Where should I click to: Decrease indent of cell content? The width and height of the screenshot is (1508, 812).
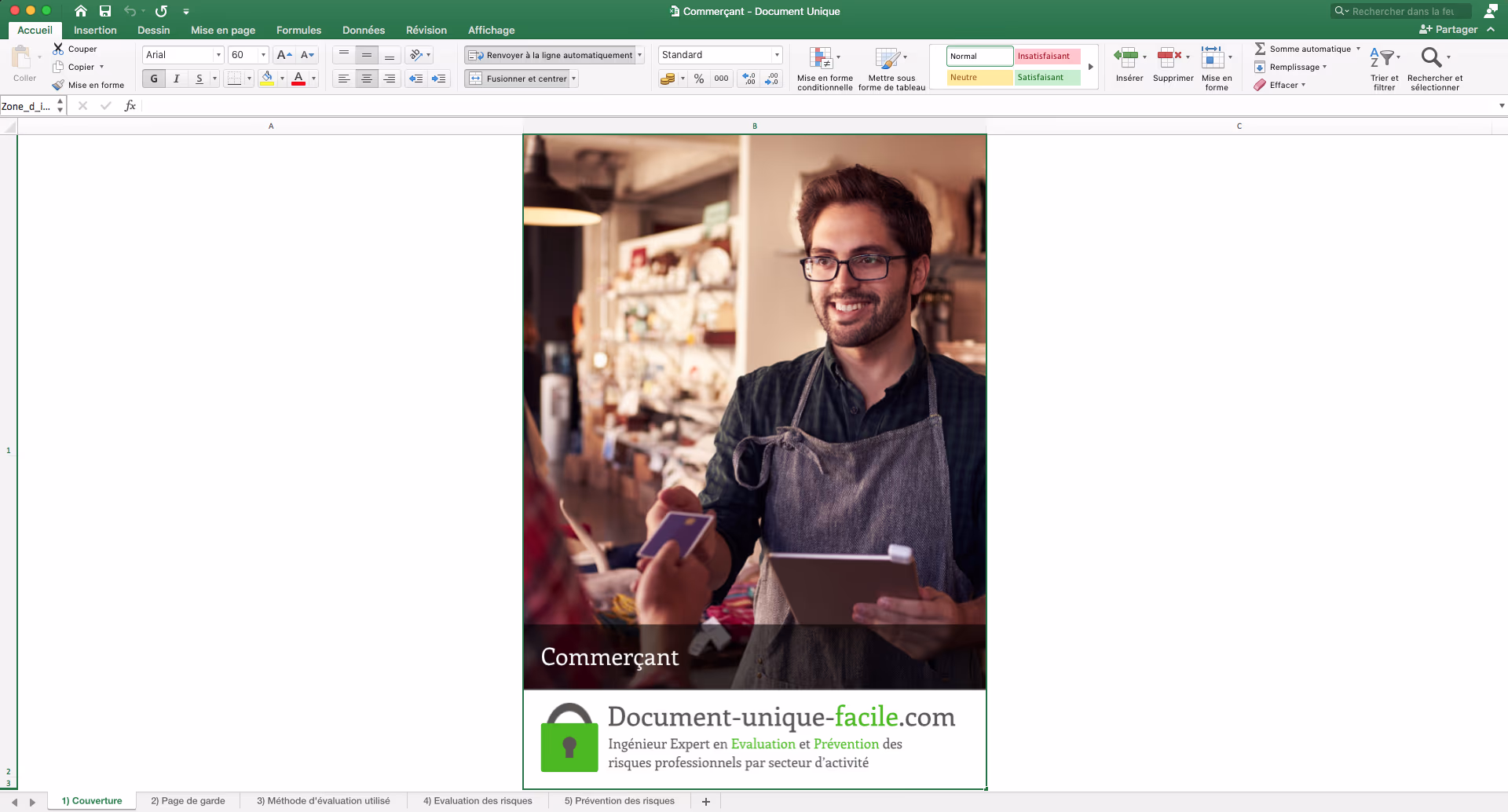tap(416, 79)
